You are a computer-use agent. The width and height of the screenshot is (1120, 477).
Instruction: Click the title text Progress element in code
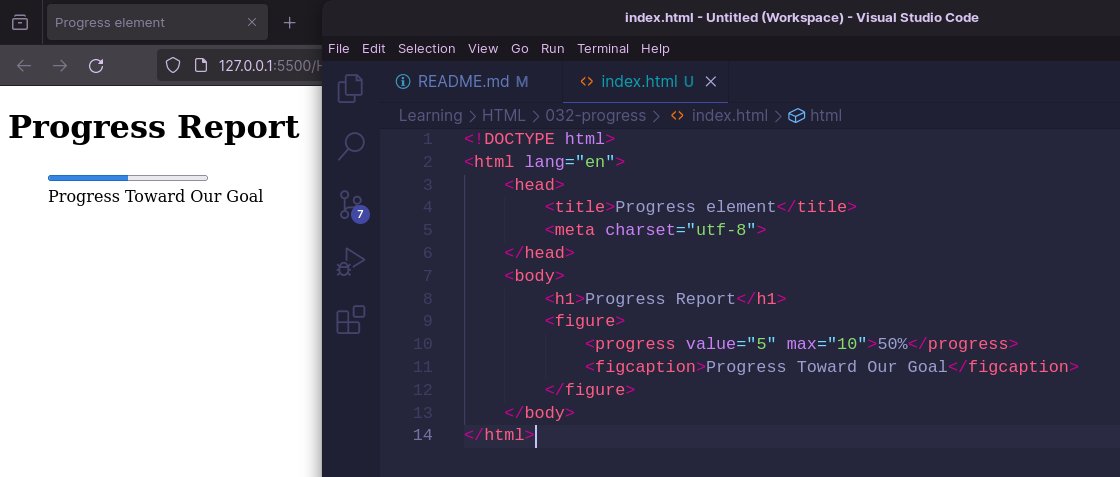tap(696, 207)
